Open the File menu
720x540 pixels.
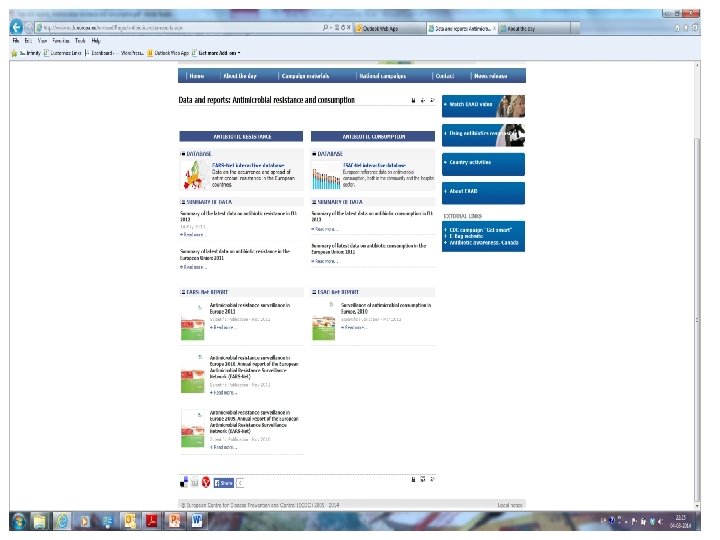pos(16,41)
